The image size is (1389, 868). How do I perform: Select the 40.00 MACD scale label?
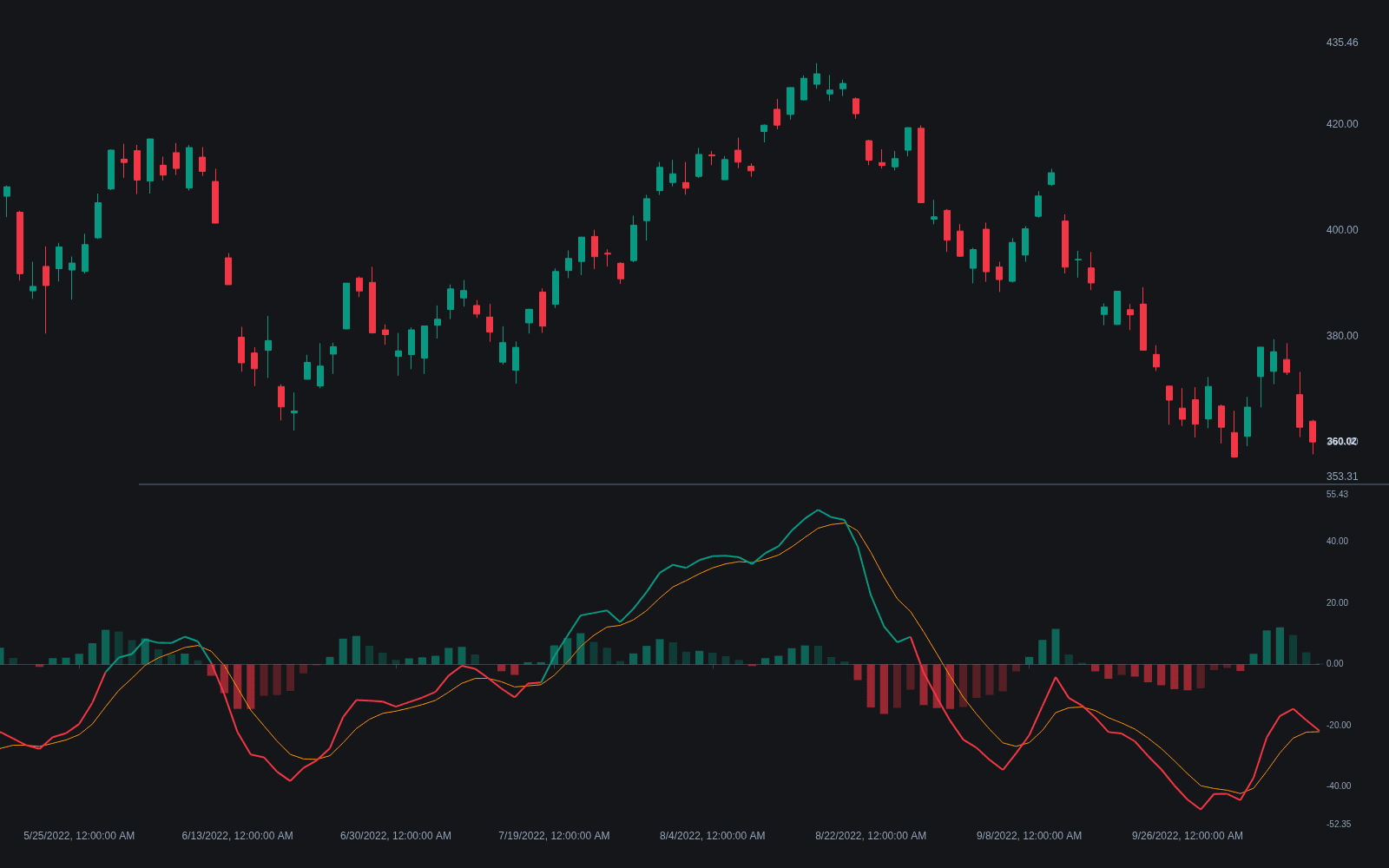pos(1337,542)
